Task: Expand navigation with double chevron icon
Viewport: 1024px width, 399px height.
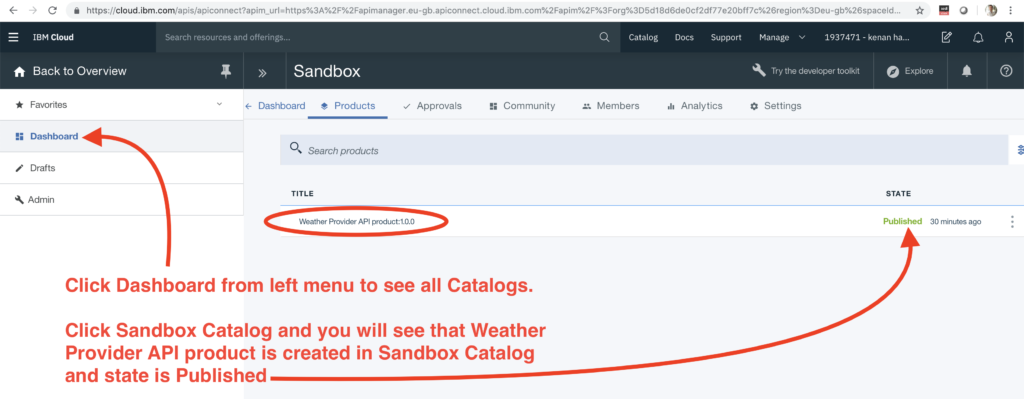Action: click(263, 72)
